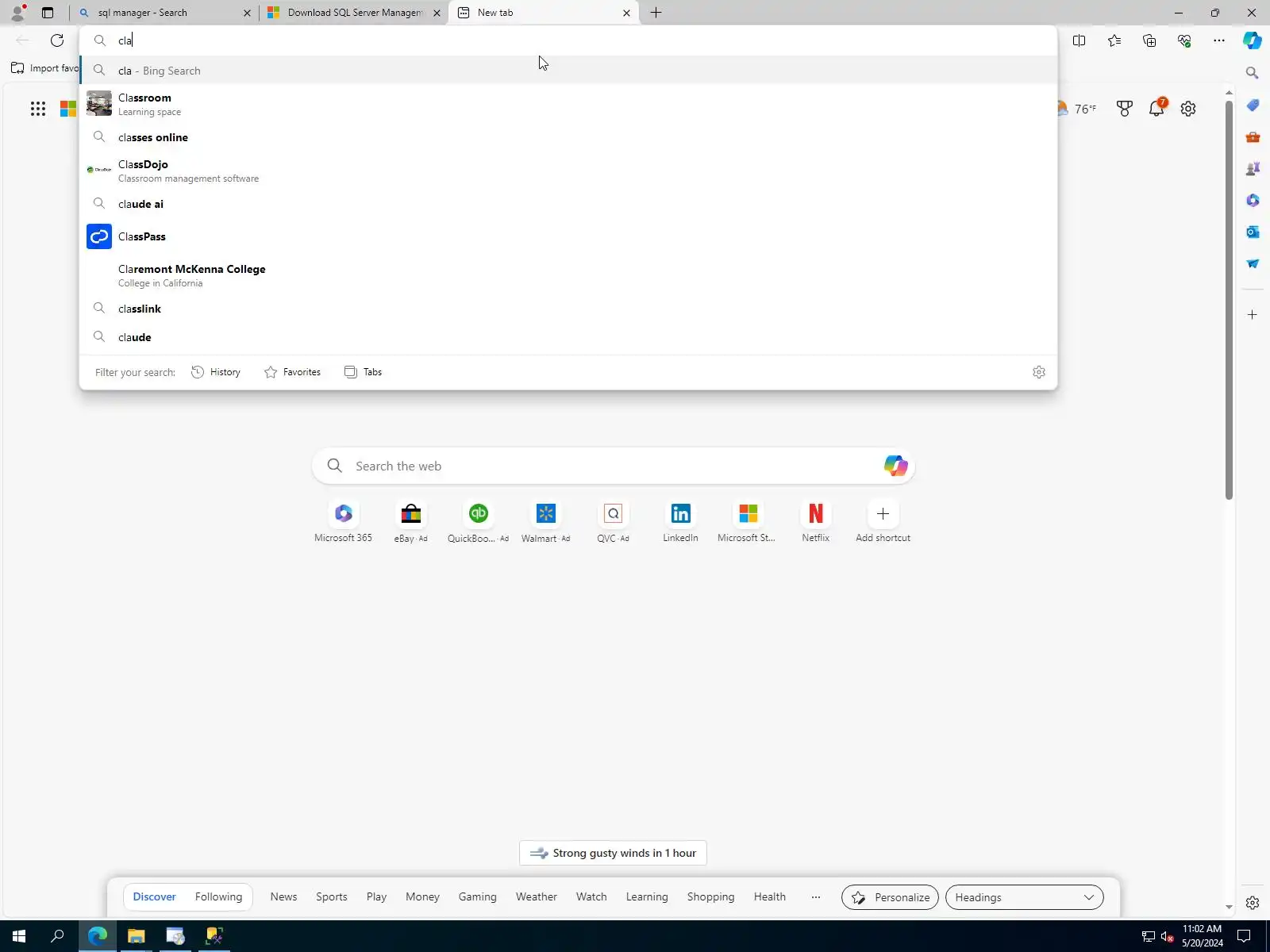Open Microsoft 365 sidebar icon
This screenshot has width=1270, height=952.
pos(1253,201)
